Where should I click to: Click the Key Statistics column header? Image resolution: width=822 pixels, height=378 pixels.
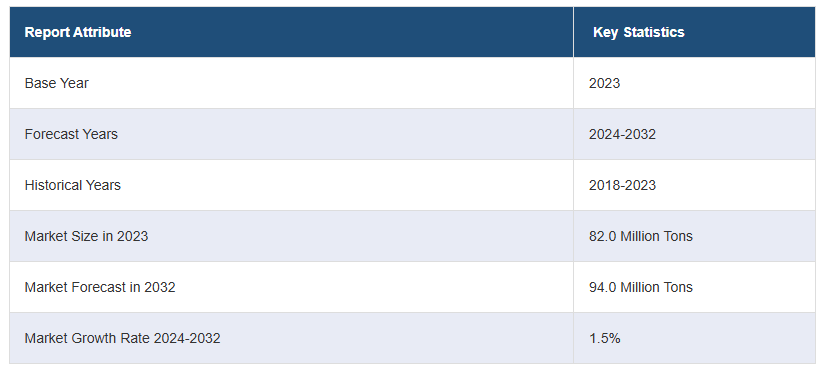(x=639, y=33)
